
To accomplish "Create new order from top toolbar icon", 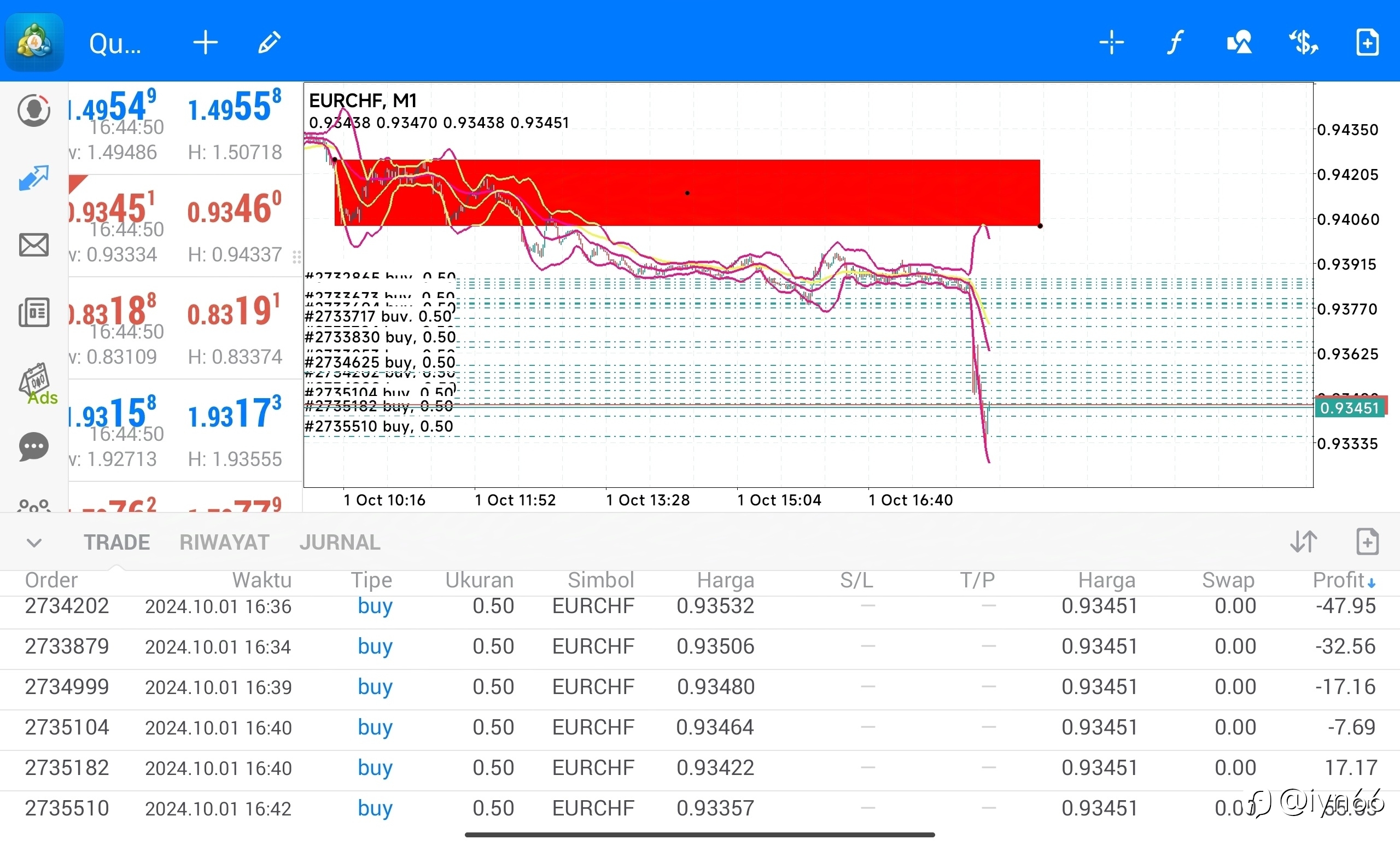I will [x=1368, y=43].
